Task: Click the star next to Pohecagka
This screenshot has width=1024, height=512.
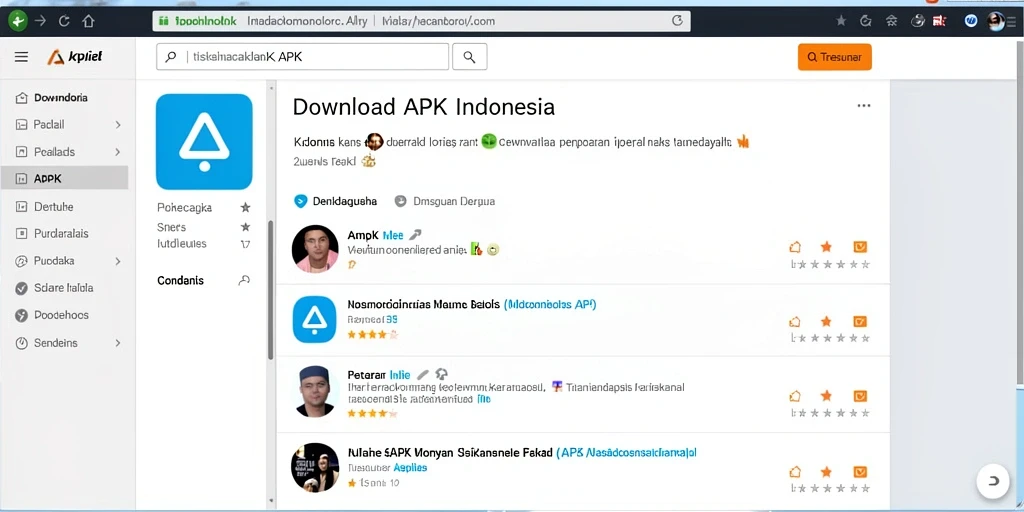Action: [x=246, y=208]
